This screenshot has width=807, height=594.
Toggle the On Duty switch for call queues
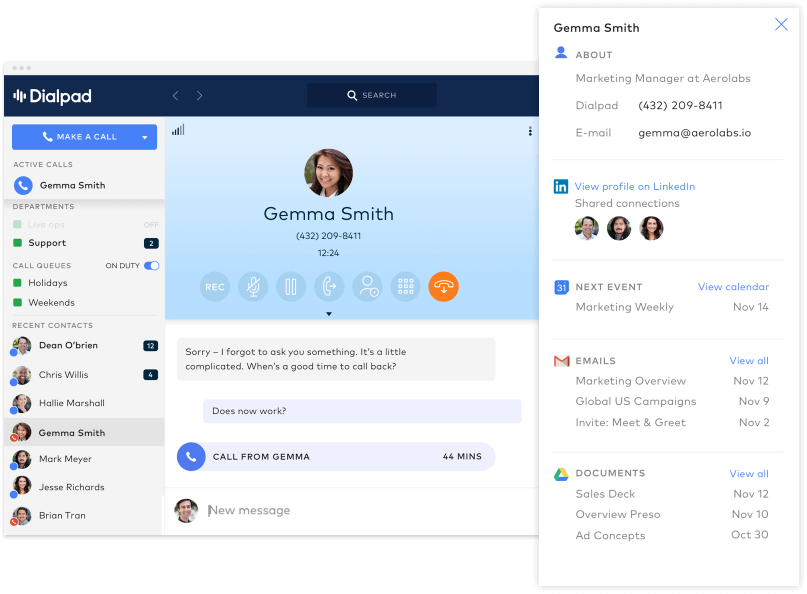(x=151, y=266)
